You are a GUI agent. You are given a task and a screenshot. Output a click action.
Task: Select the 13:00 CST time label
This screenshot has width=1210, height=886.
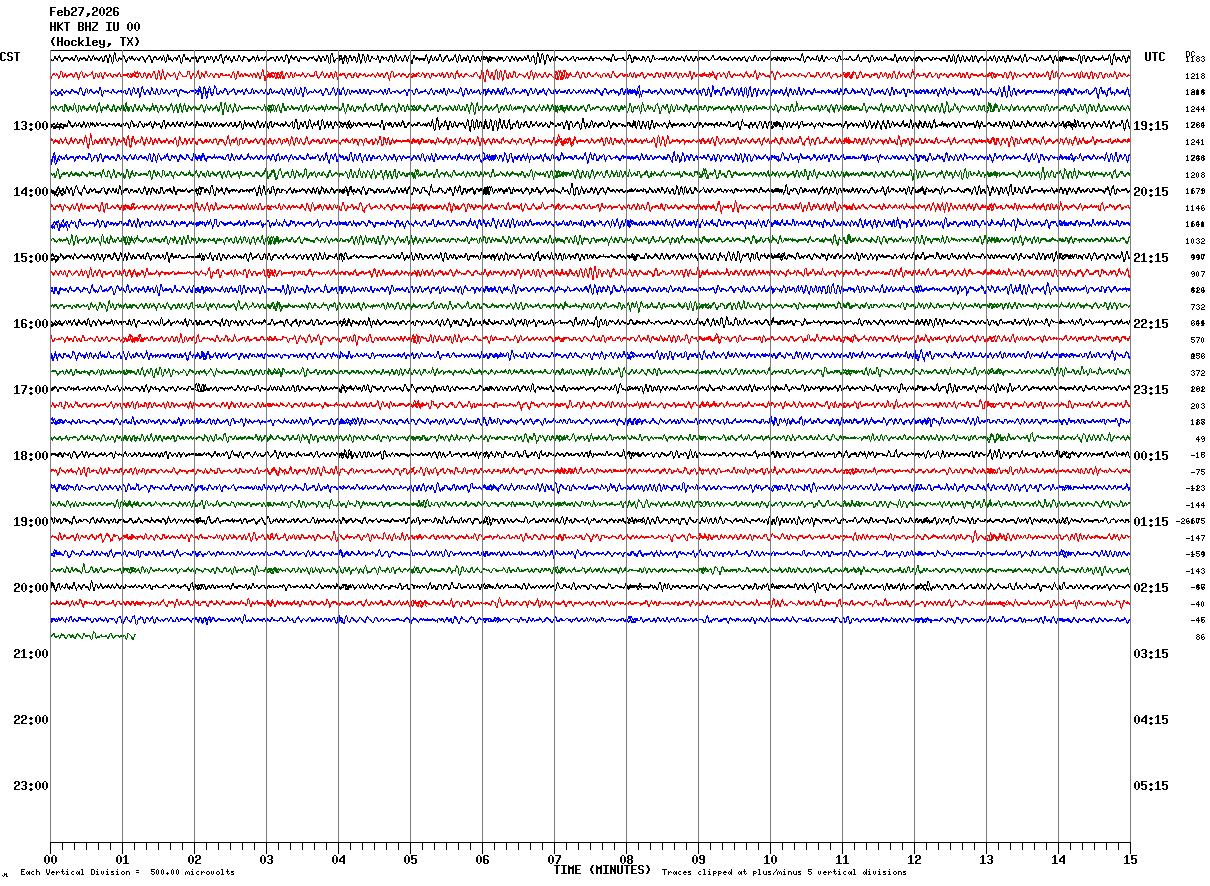pos(31,126)
